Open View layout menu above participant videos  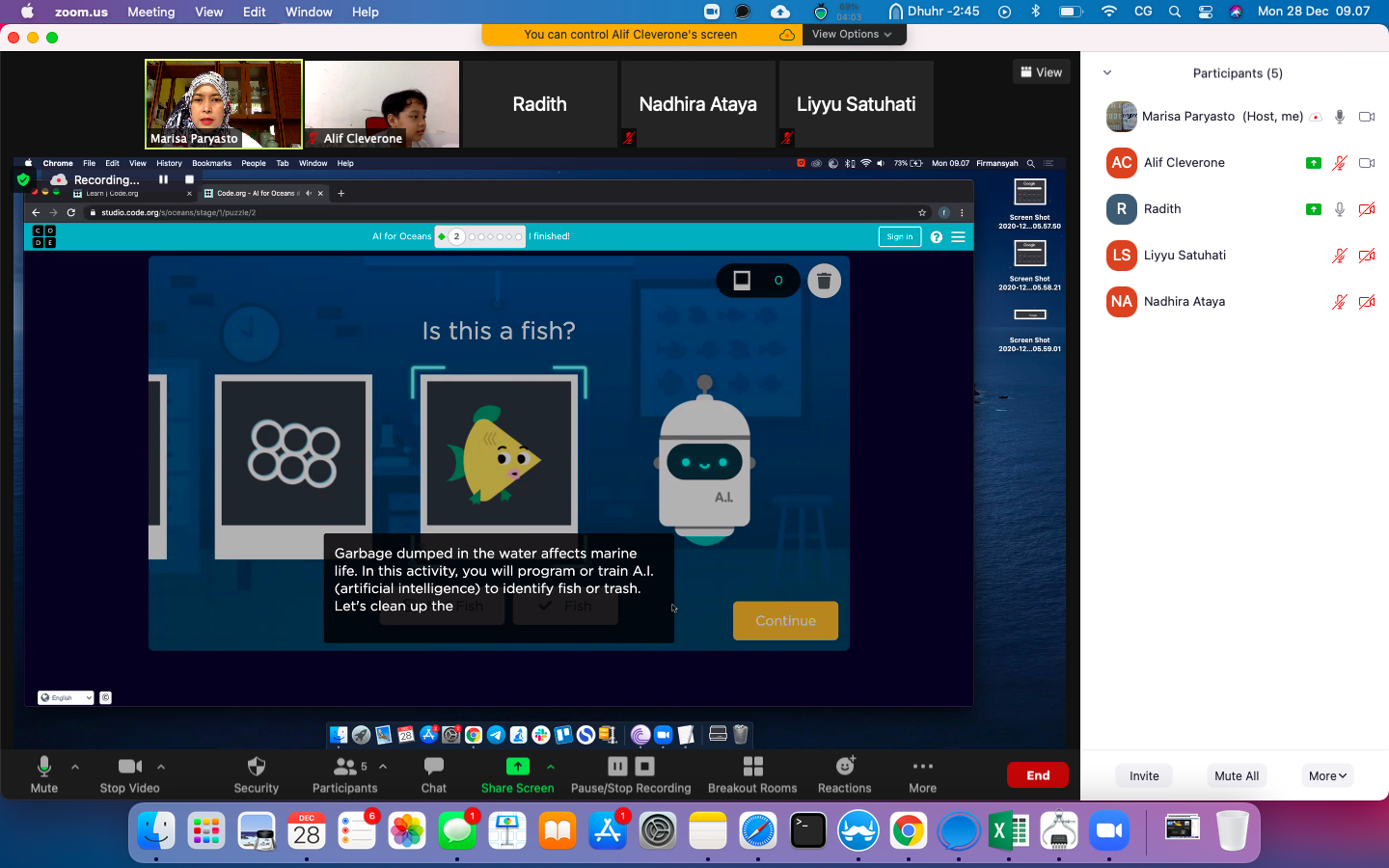[1041, 72]
